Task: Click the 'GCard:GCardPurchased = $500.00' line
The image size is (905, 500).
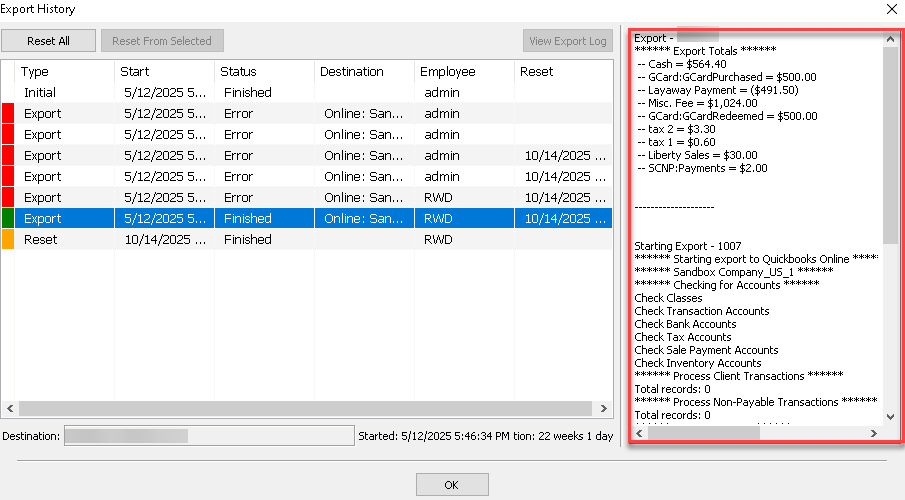Action: click(727, 77)
